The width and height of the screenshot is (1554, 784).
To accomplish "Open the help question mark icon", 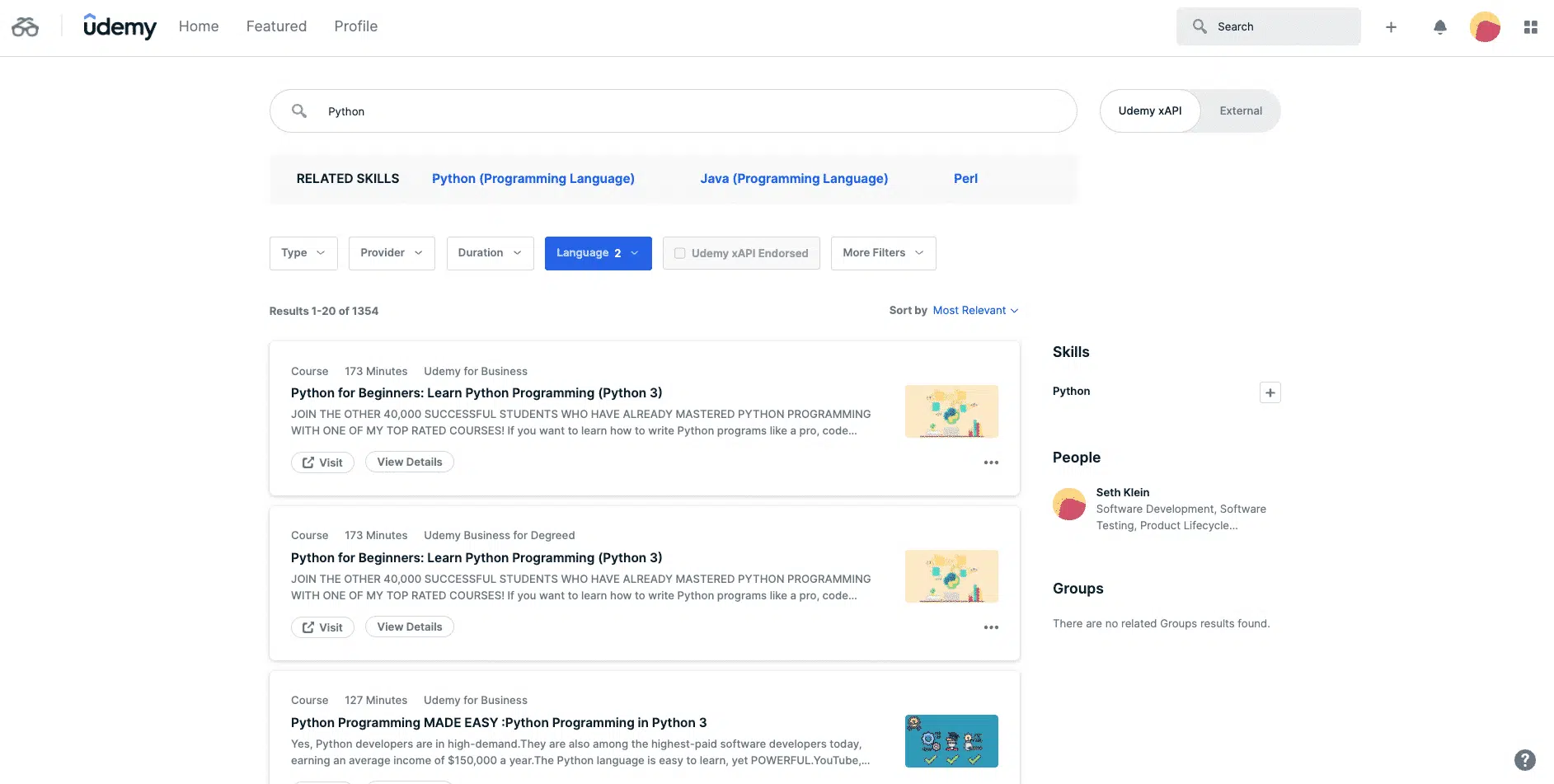I will (1525, 760).
